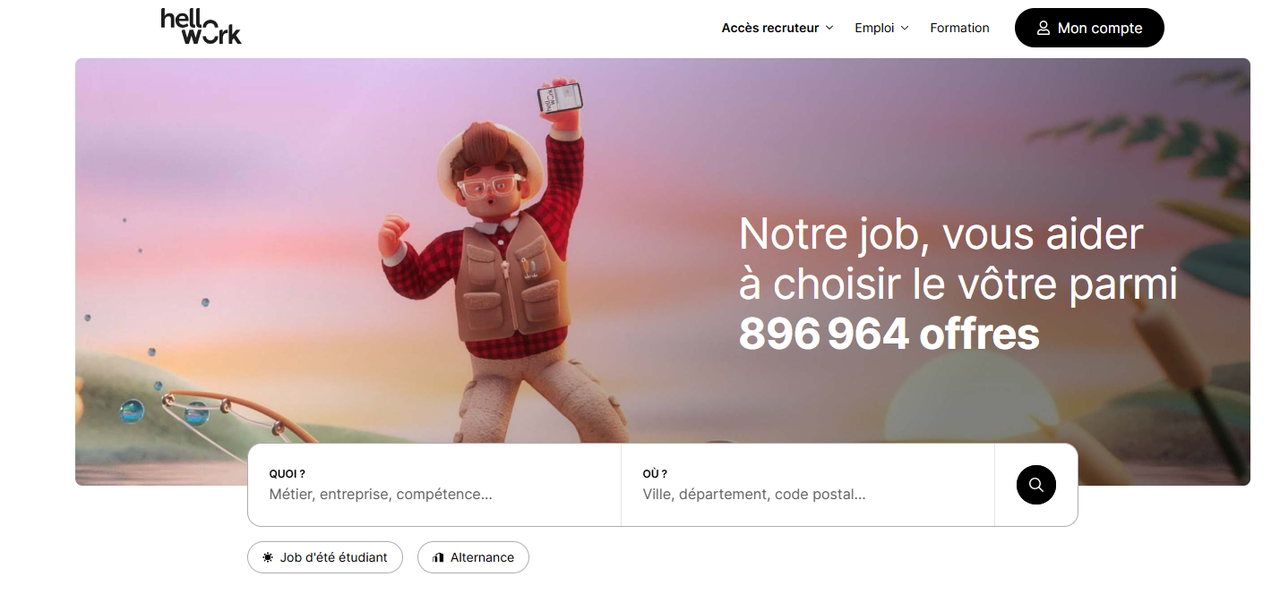This screenshot has height=602, width=1280.
Task: Open the homepage via the HelloWork logo
Action: (x=200, y=25)
